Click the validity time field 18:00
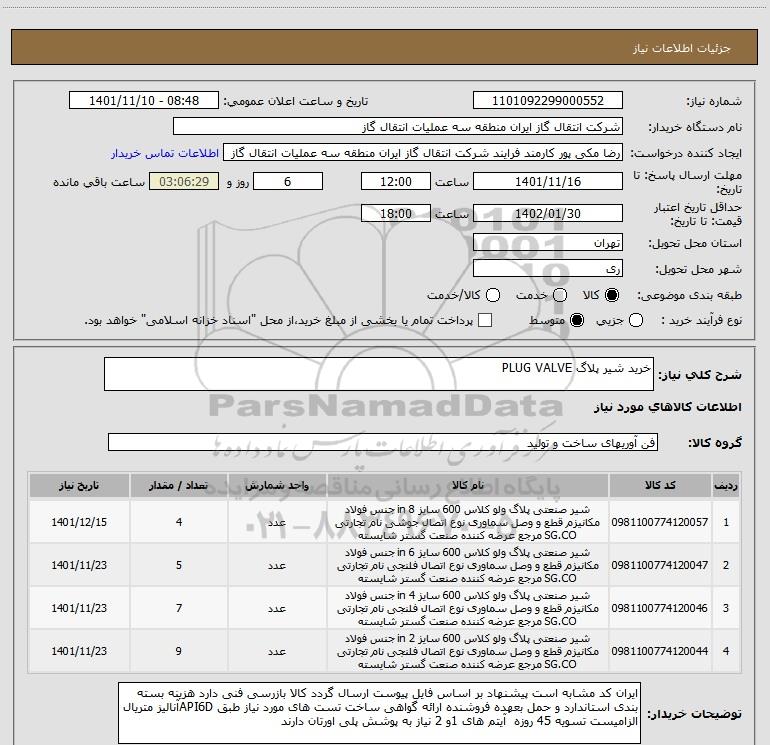This screenshot has height=745, width=770. coord(396,213)
